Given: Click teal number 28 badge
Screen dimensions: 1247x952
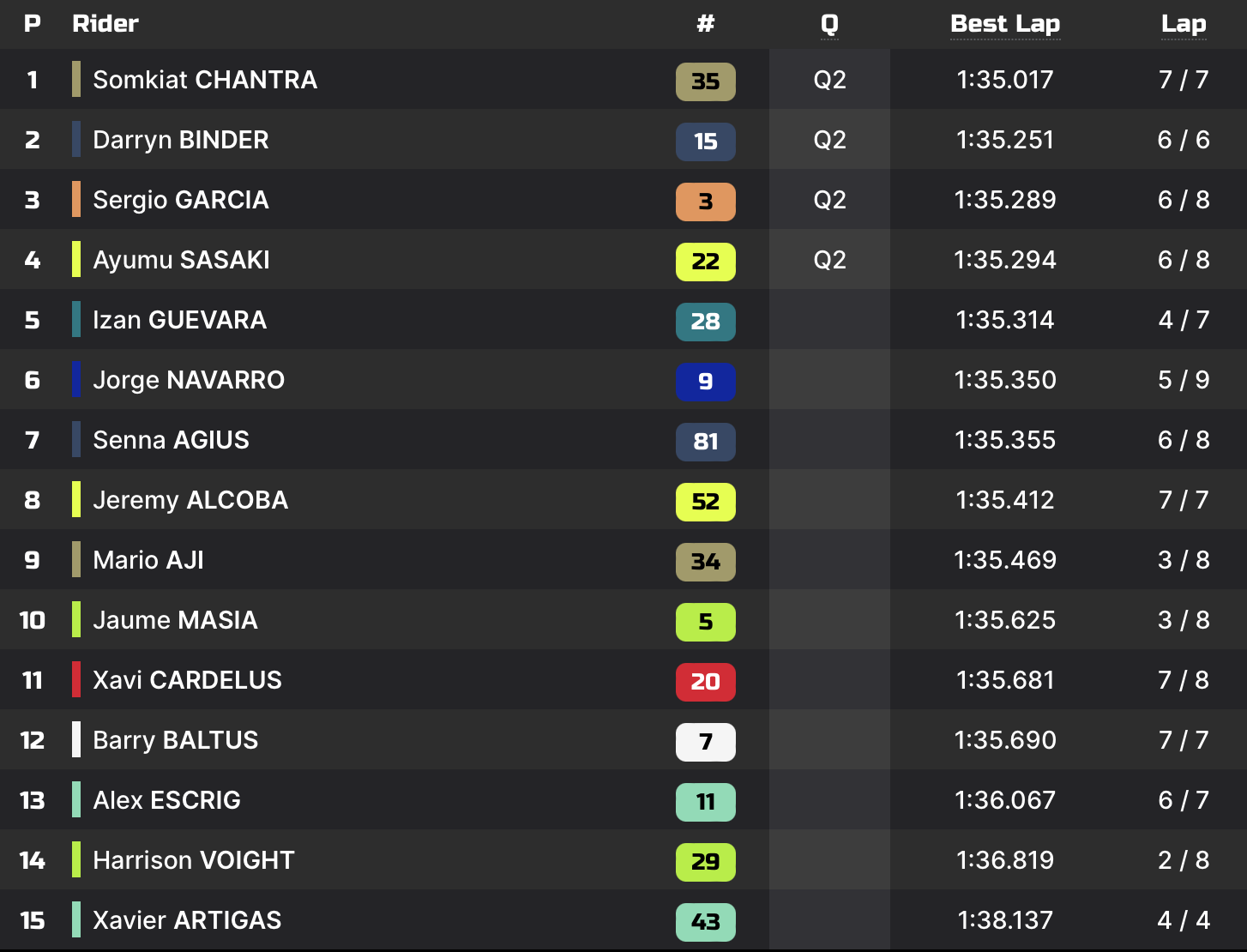Looking at the screenshot, I should [705, 322].
